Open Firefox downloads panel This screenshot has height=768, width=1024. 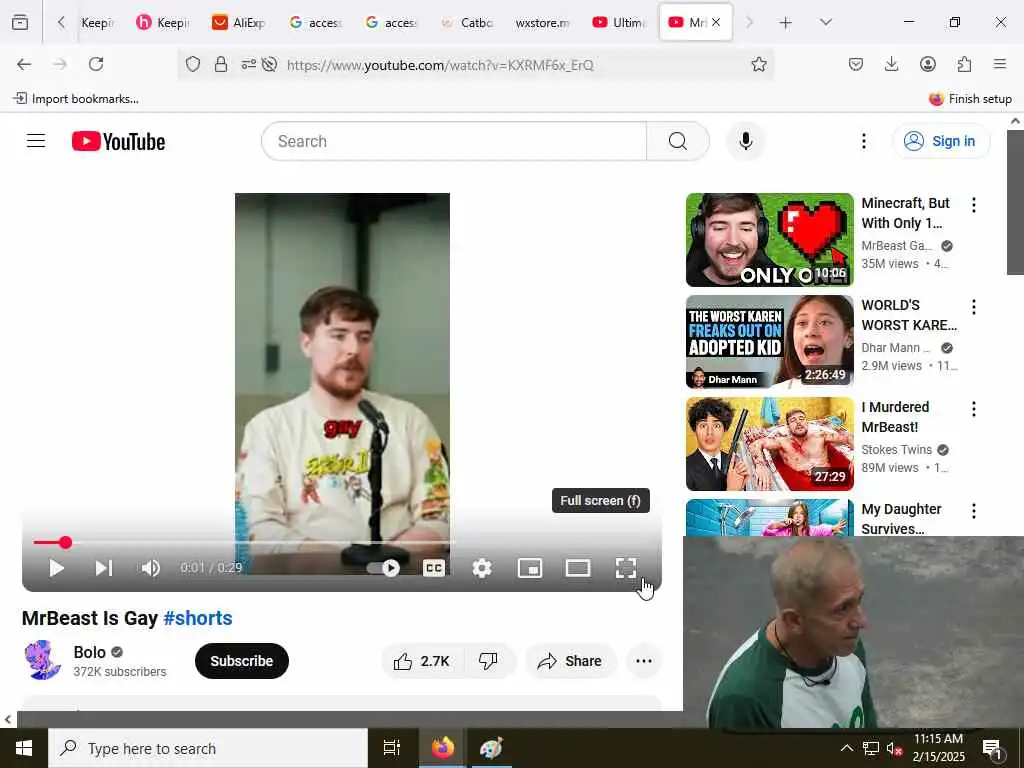coord(891,64)
